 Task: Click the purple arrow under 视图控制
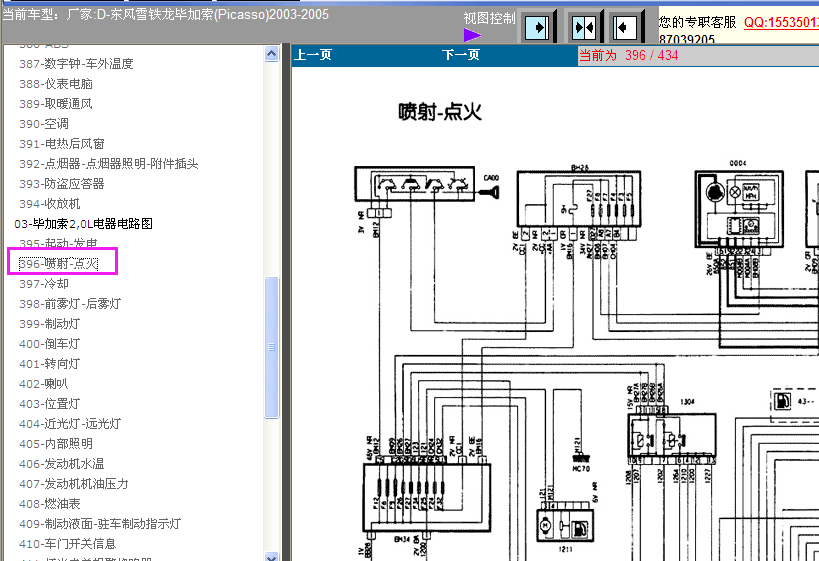pyautogui.click(x=472, y=36)
